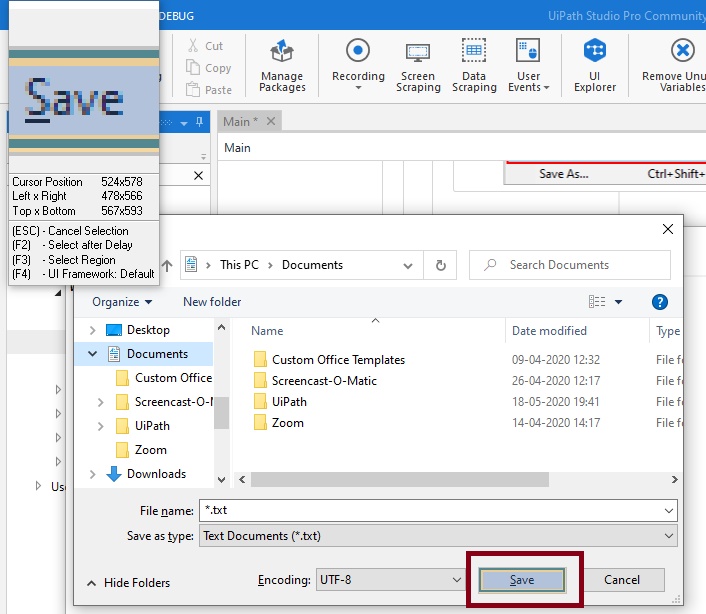The width and height of the screenshot is (706, 614).
Task: Expand the UiPath tree folder
Action: (100, 426)
